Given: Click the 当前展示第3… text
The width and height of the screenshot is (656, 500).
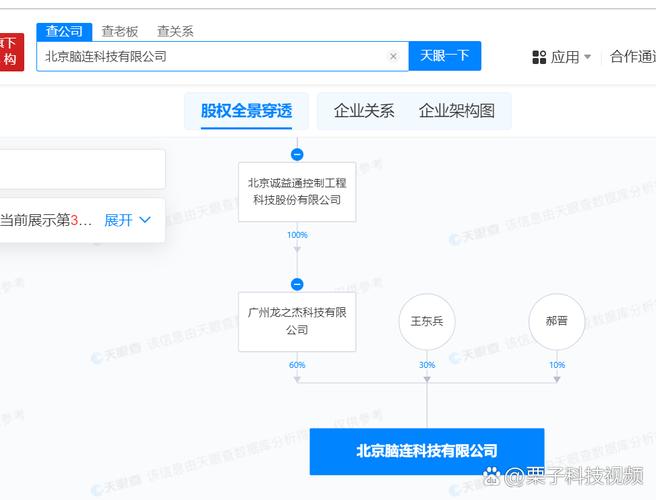Looking at the screenshot, I should (46, 220).
